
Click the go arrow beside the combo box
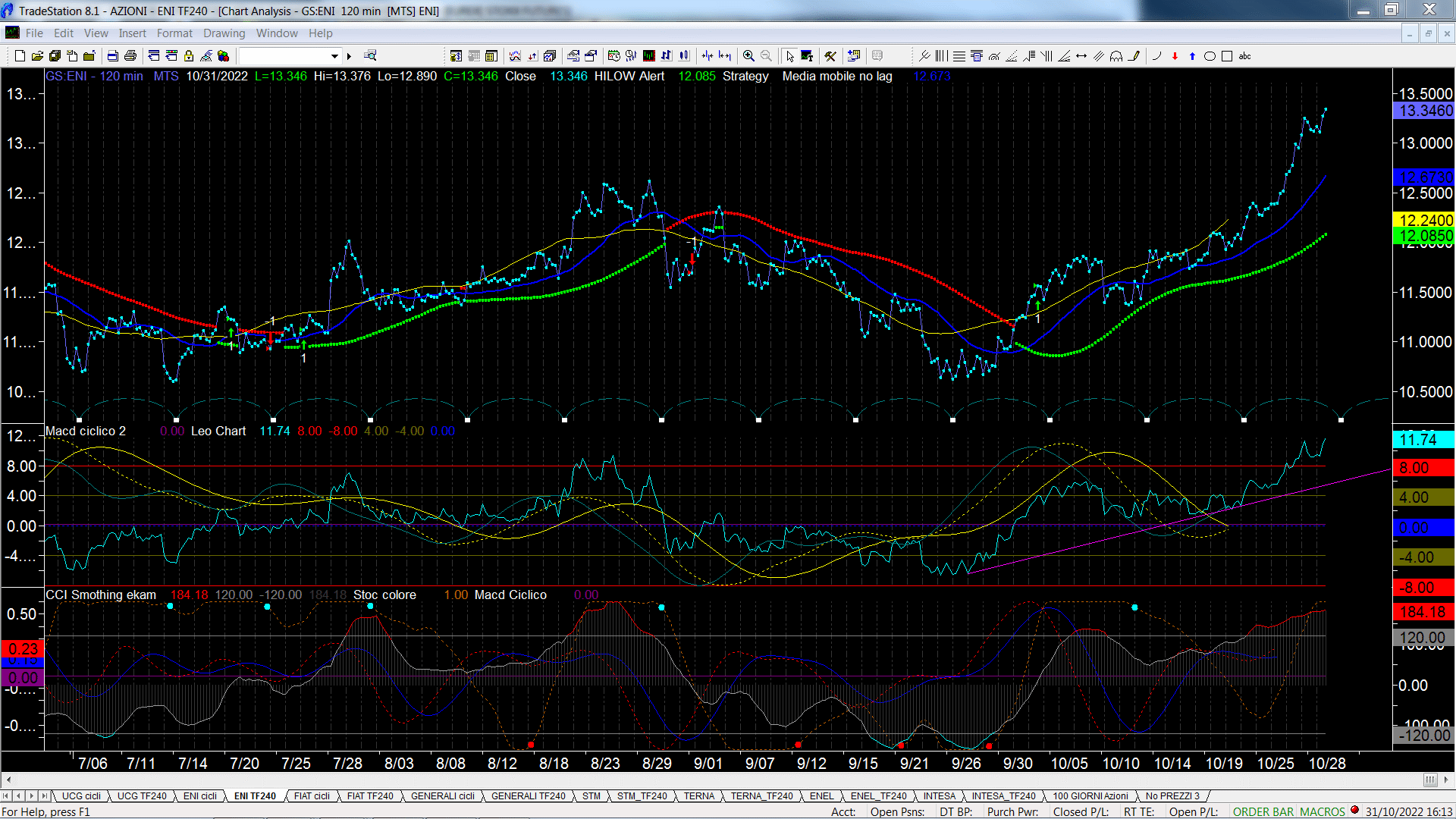(x=350, y=56)
